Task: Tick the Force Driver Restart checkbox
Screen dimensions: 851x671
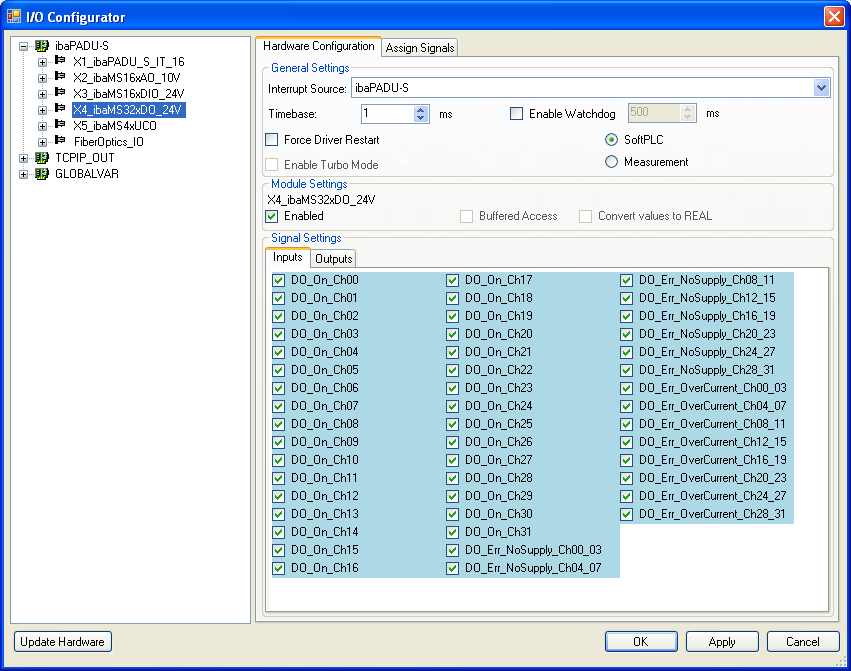Action: pos(272,140)
